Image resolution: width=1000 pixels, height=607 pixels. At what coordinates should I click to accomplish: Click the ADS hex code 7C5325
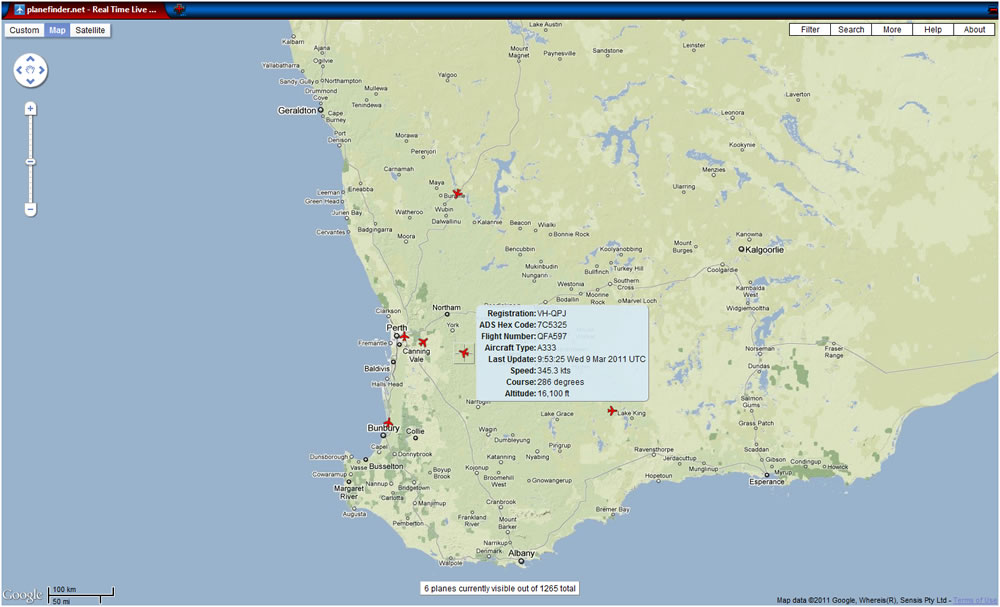[x=552, y=325]
